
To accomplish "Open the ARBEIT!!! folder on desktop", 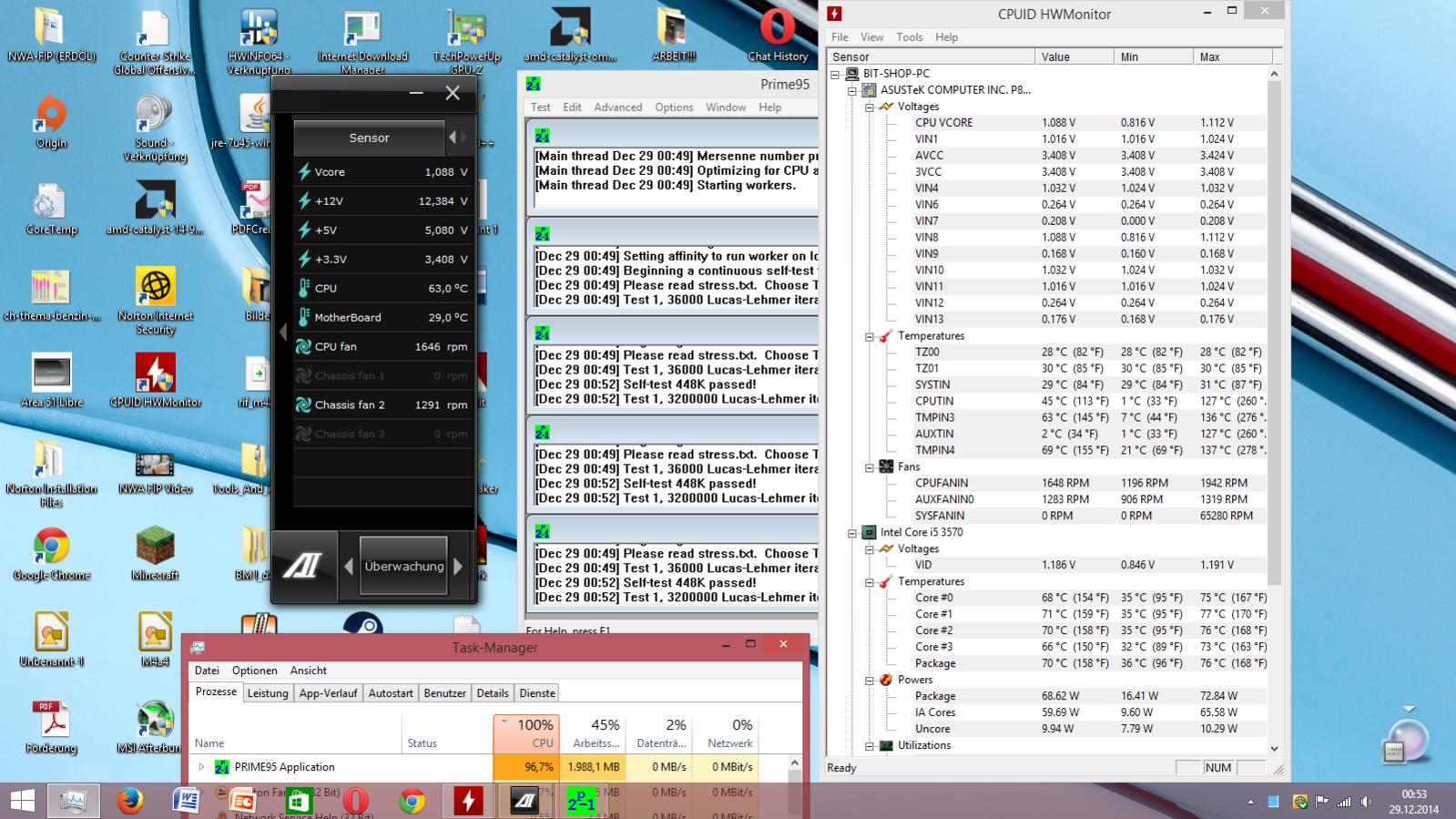I will [674, 36].
